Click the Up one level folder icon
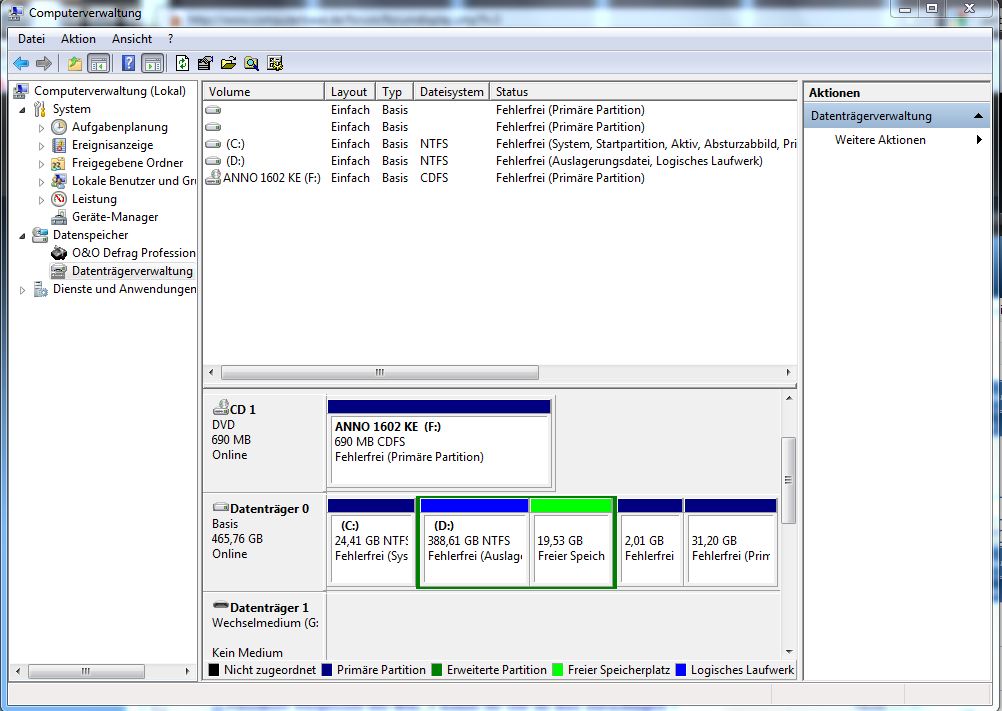 tap(75, 63)
